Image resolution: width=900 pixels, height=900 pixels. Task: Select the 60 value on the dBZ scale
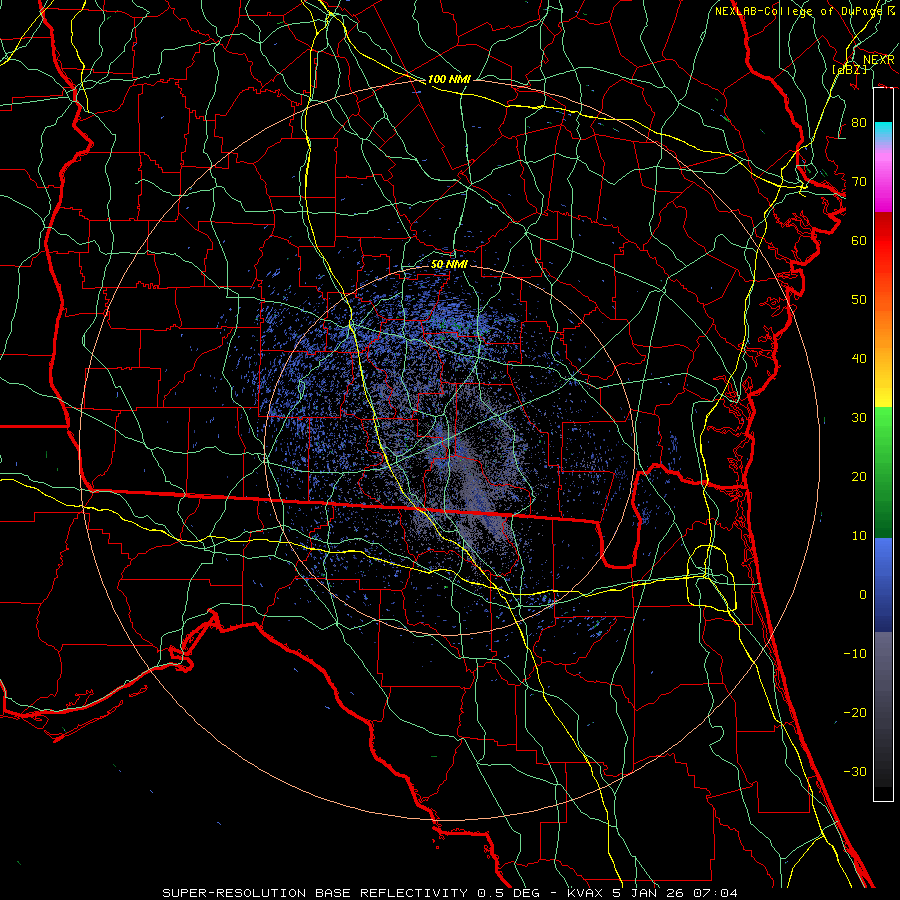(x=859, y=240)
